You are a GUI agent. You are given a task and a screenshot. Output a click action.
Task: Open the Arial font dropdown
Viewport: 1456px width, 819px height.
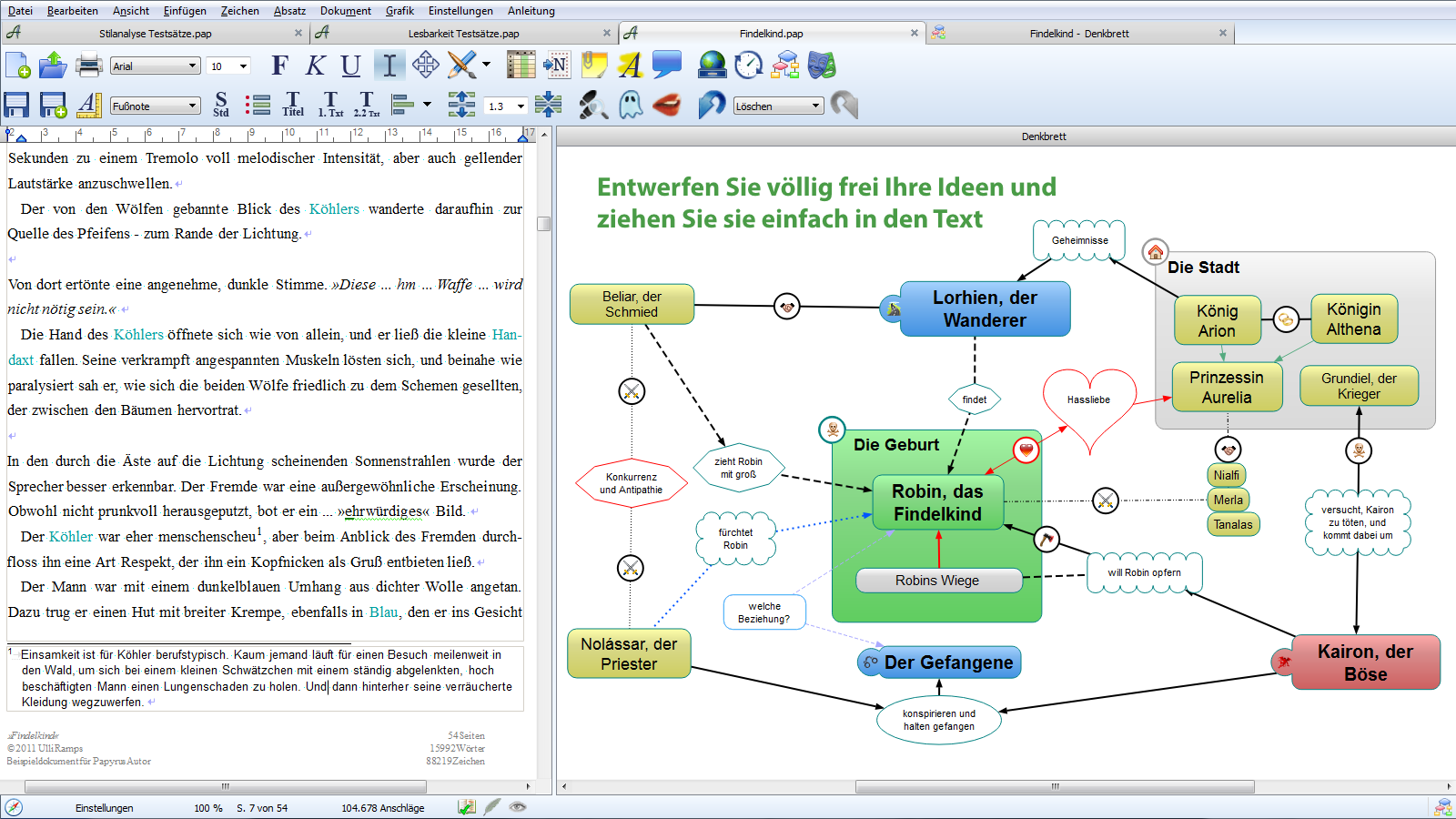click(x=155, y=66)
